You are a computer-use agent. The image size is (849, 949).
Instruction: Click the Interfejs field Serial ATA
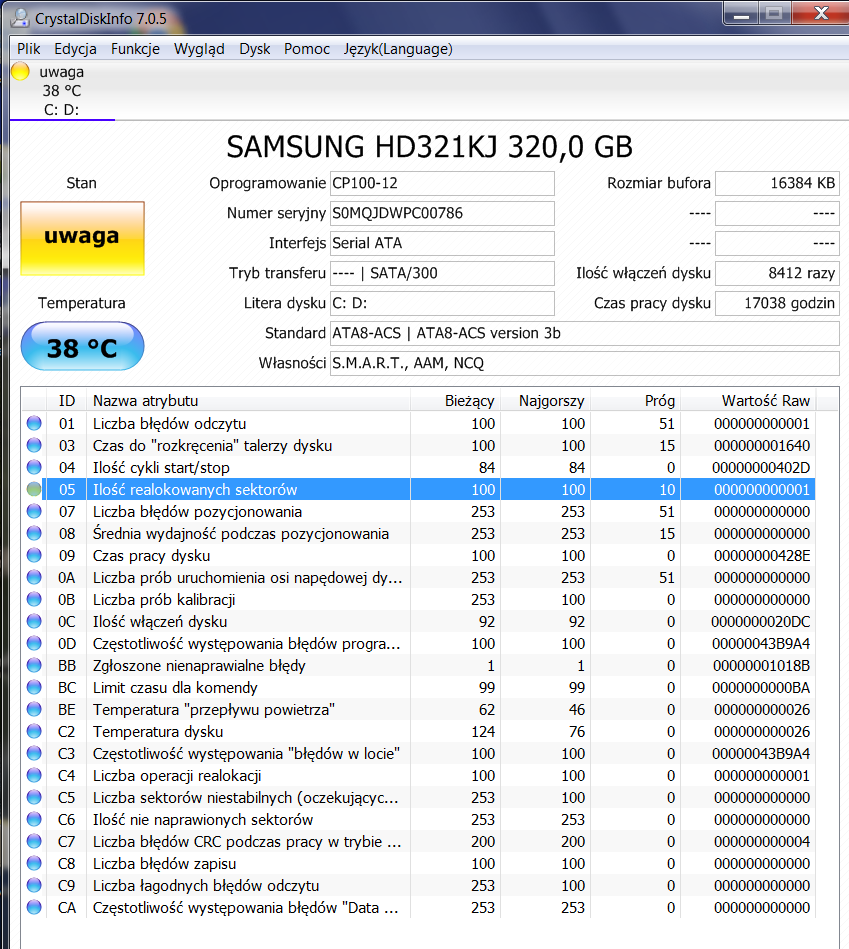tap(442, 243)
